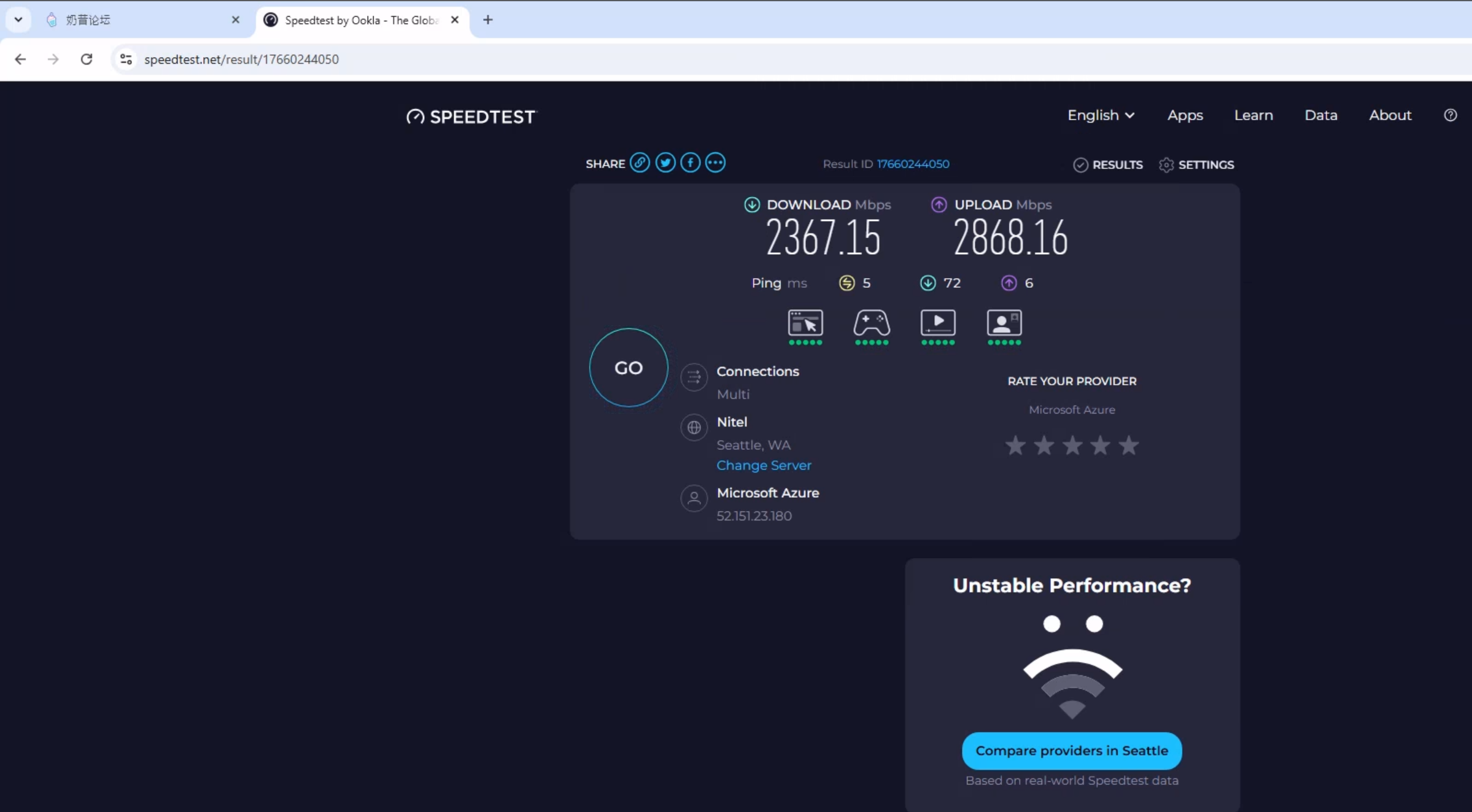Click the web browsing performance icon

point(805,323)
